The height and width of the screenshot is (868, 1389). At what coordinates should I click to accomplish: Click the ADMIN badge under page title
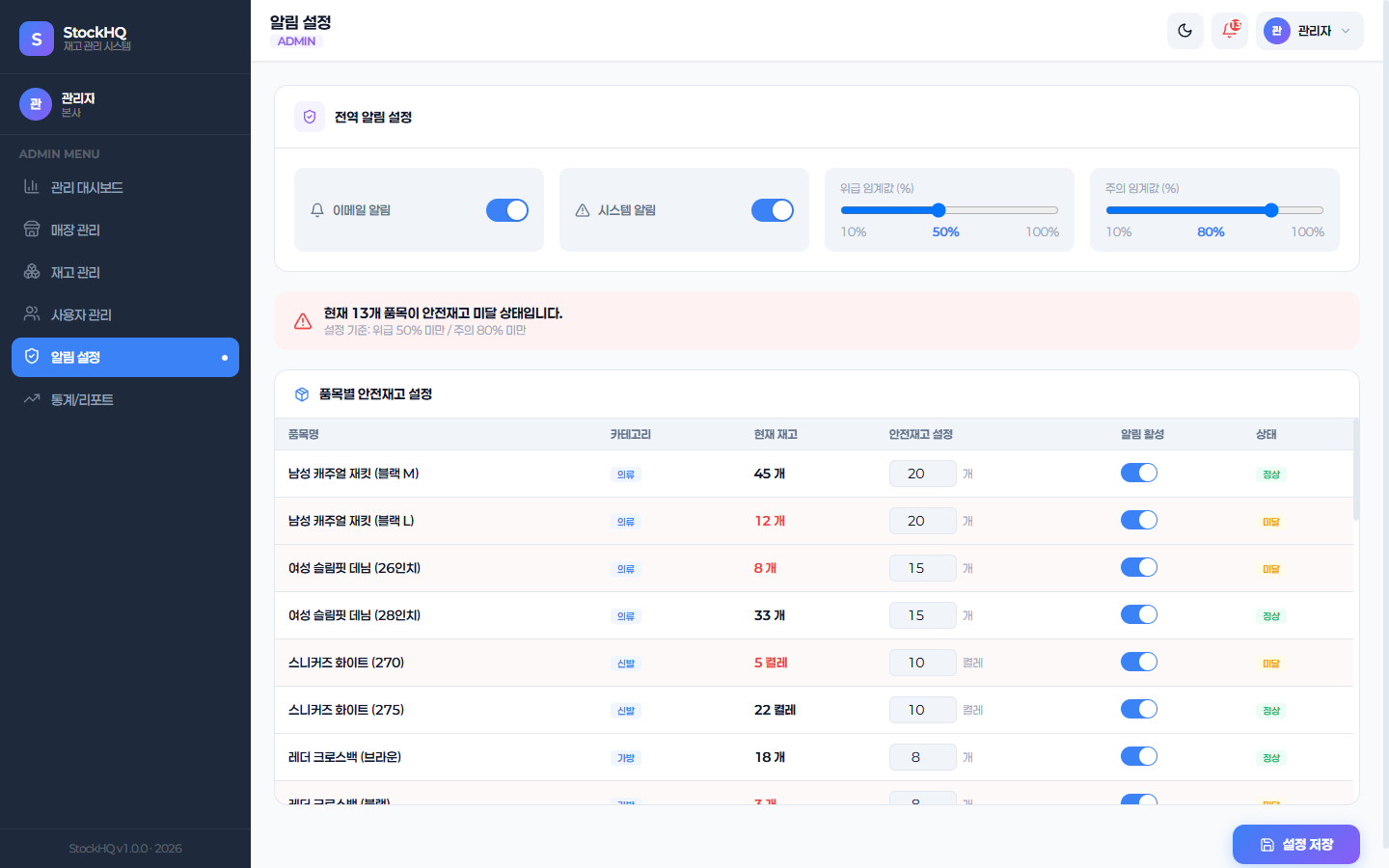[x=296, y=41]
